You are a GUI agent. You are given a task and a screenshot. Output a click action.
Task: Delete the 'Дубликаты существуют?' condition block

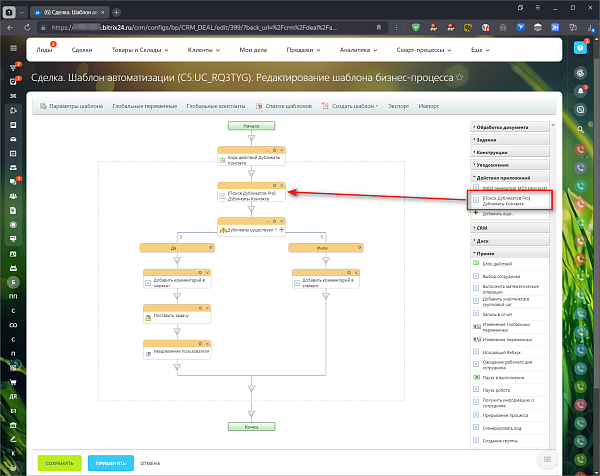[282, 221]
